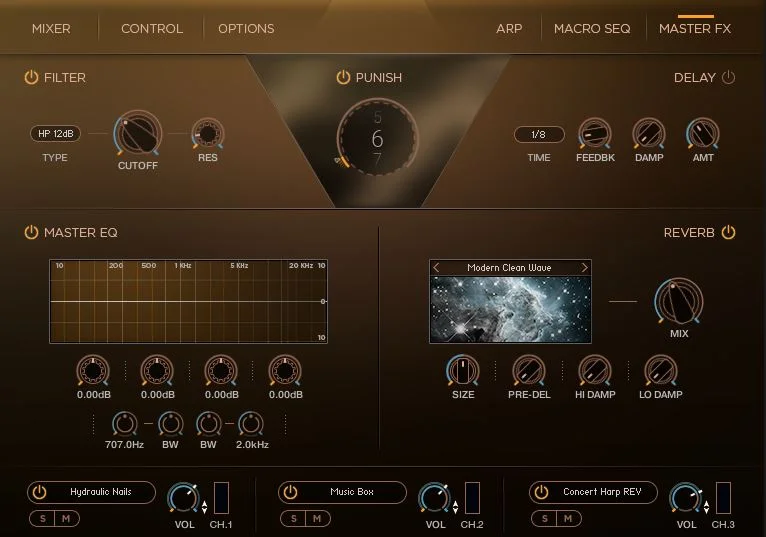Click the CH.2 channel stepper arrows
Viewport: 766px width, 537px height.
456,507
